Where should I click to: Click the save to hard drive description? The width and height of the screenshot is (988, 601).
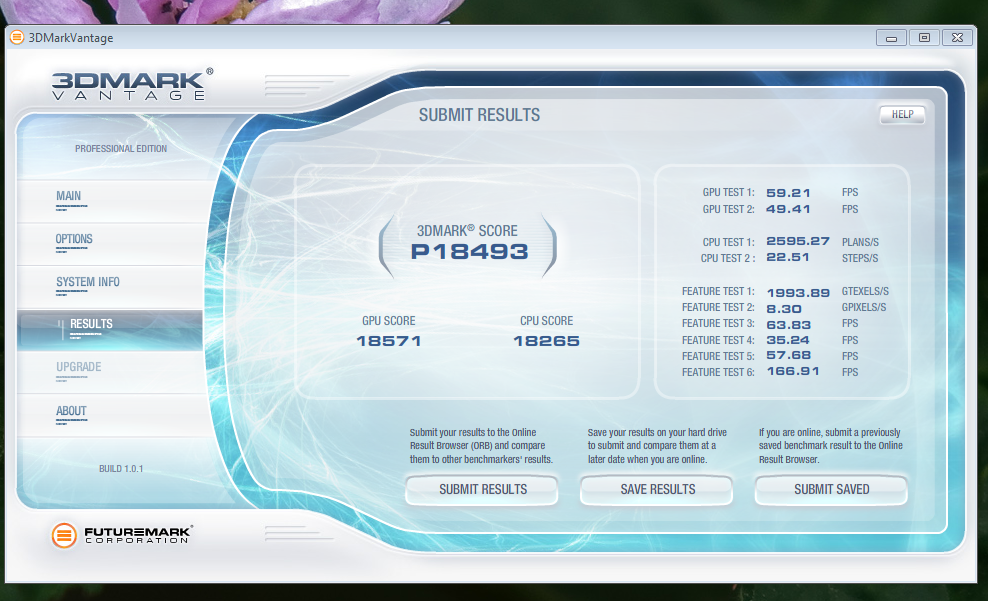657,446
